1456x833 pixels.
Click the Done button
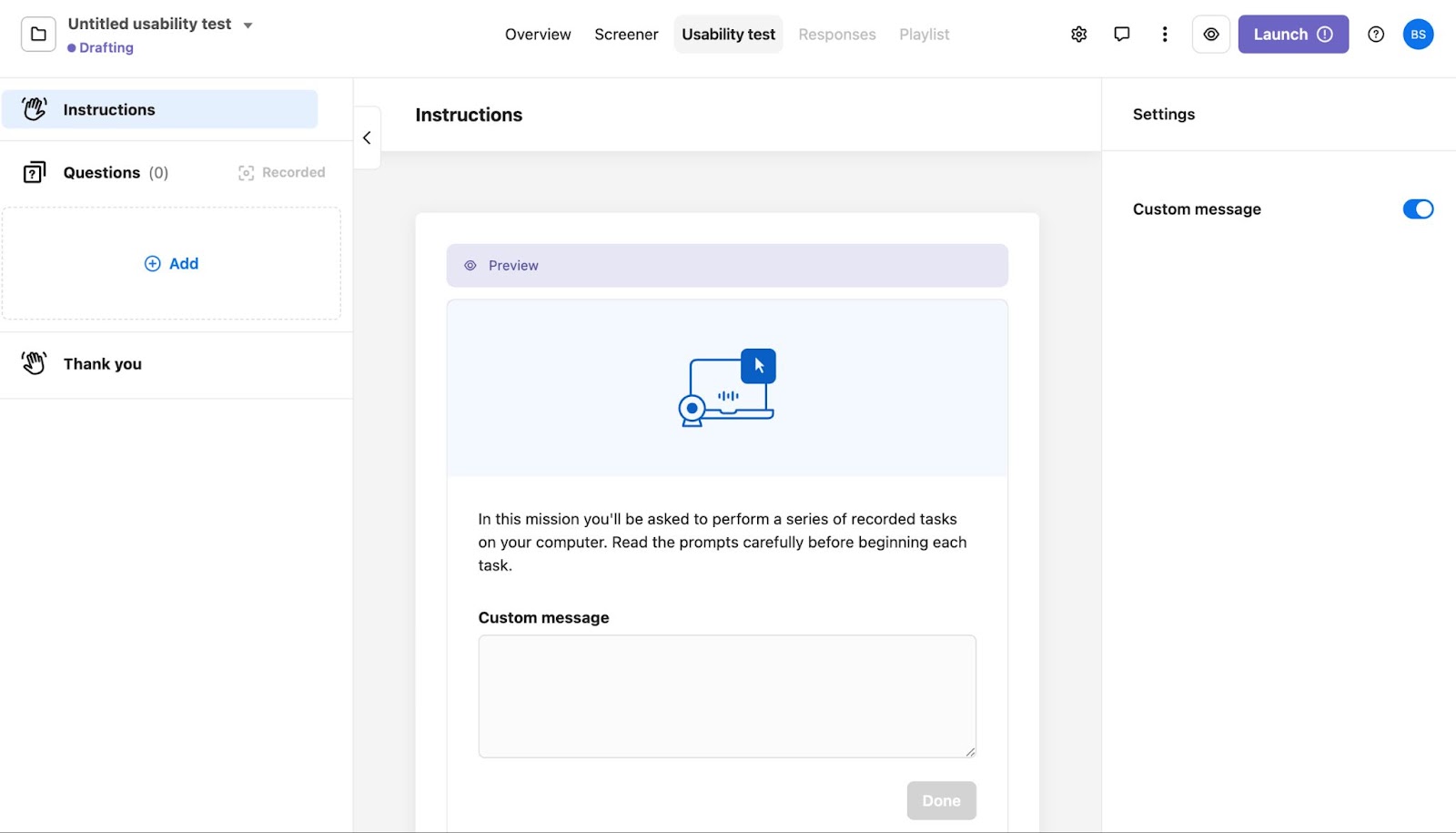point(941,800)
